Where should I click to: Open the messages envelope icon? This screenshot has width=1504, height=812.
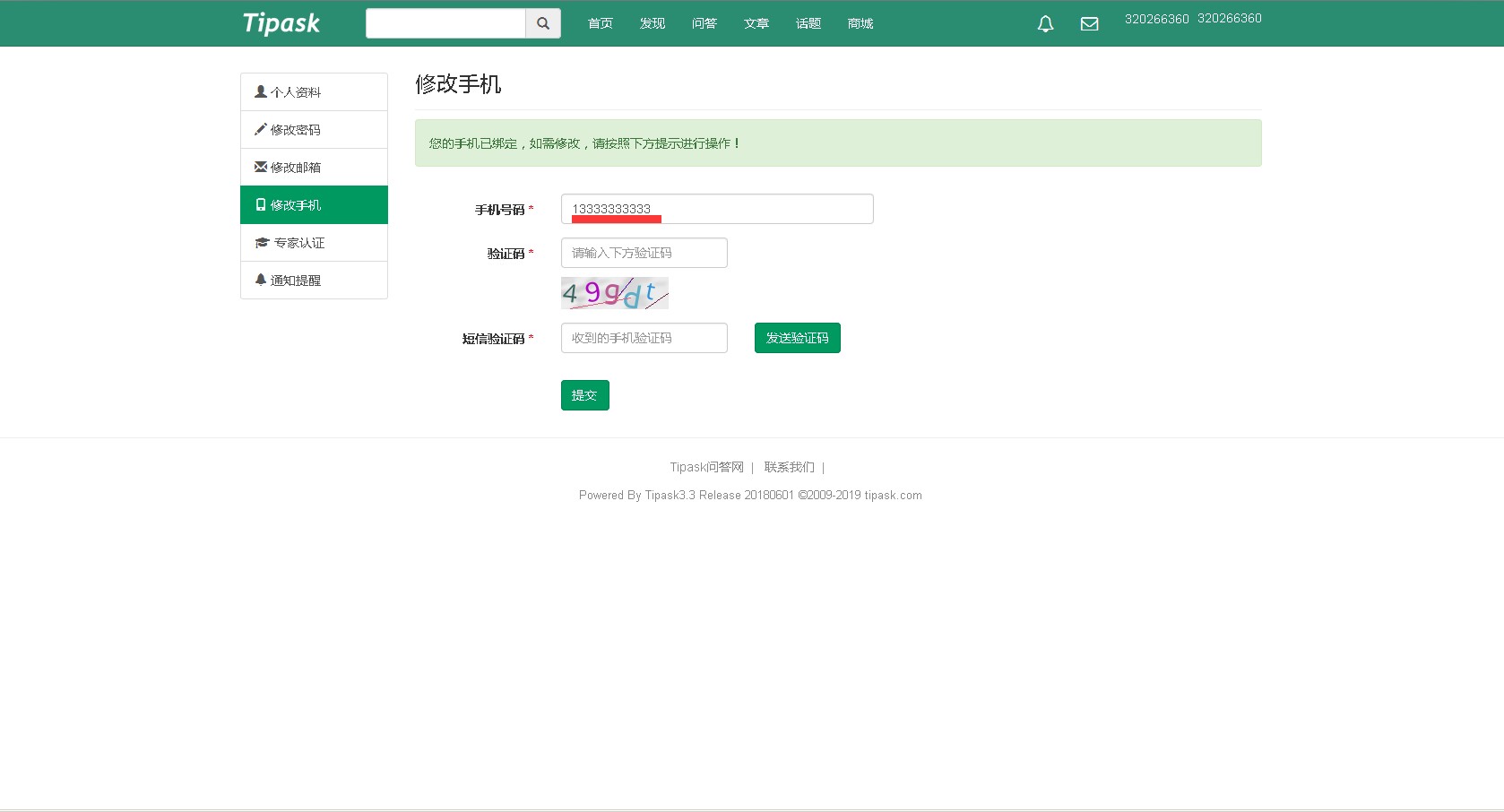(x=1089, y=24)
